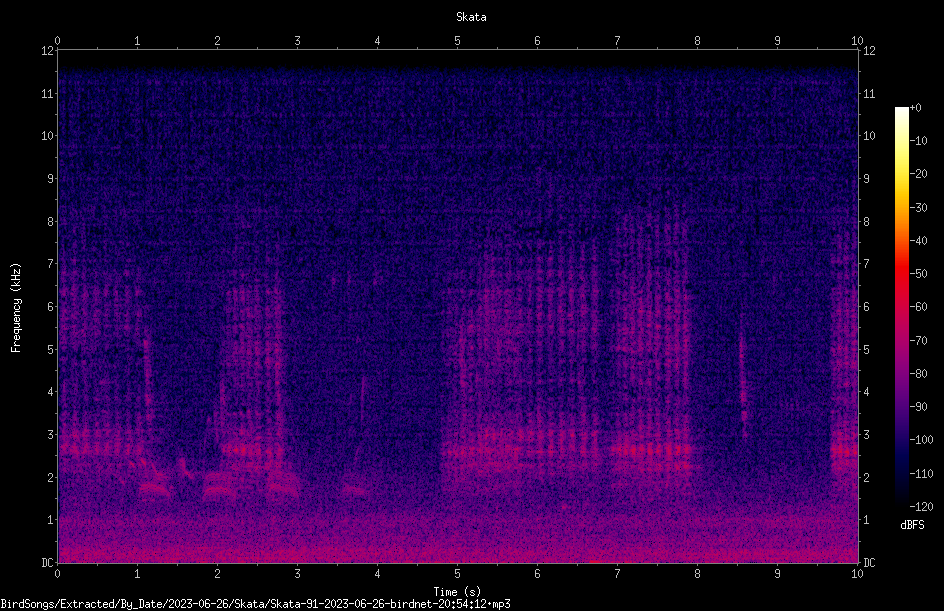This screenshot has width=944, height=611.
Task: Click the 5 tick on the bottom time axis
Action: point(458,574)
